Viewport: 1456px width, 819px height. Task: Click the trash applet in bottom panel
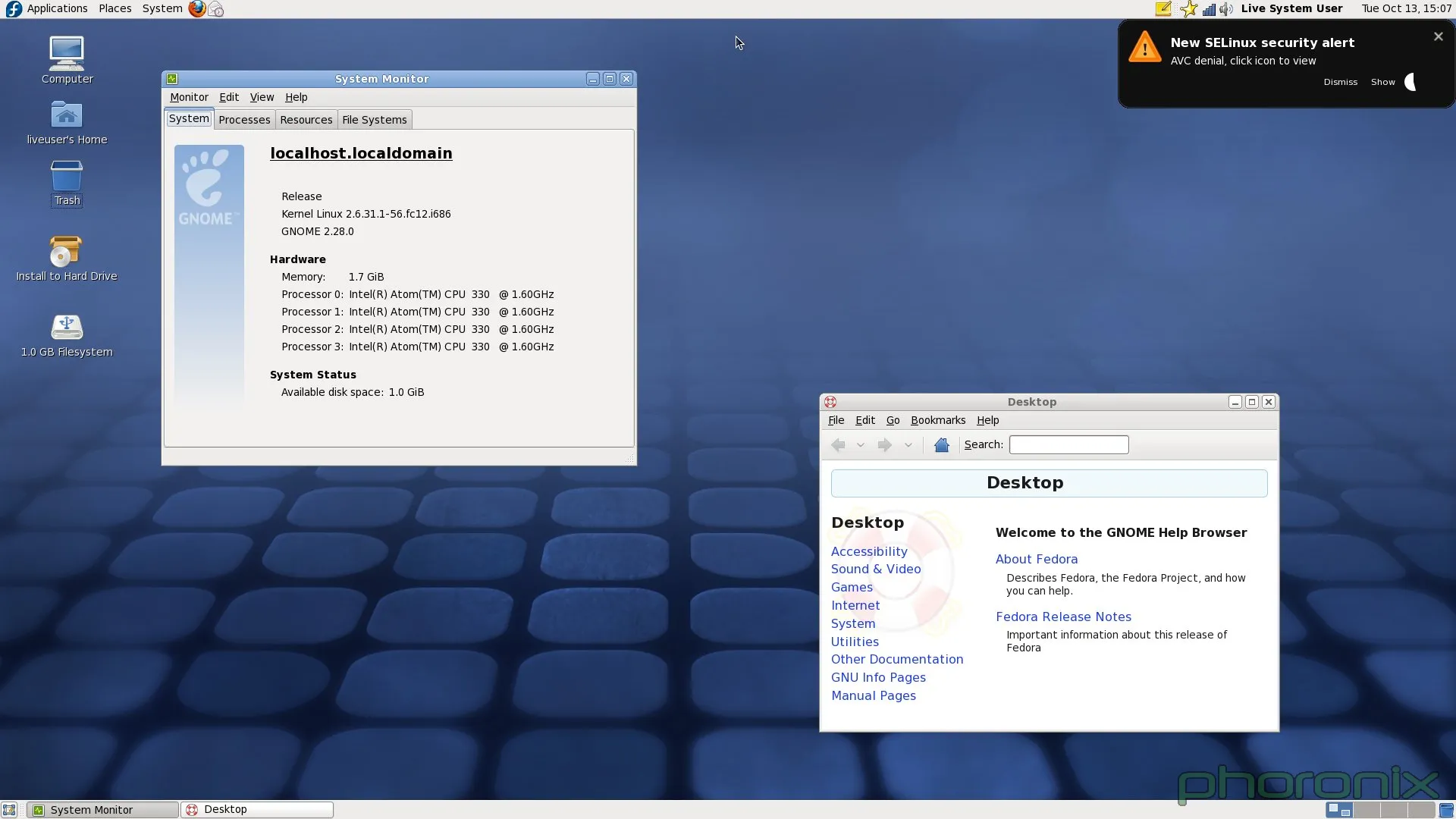coord(1446,810)
